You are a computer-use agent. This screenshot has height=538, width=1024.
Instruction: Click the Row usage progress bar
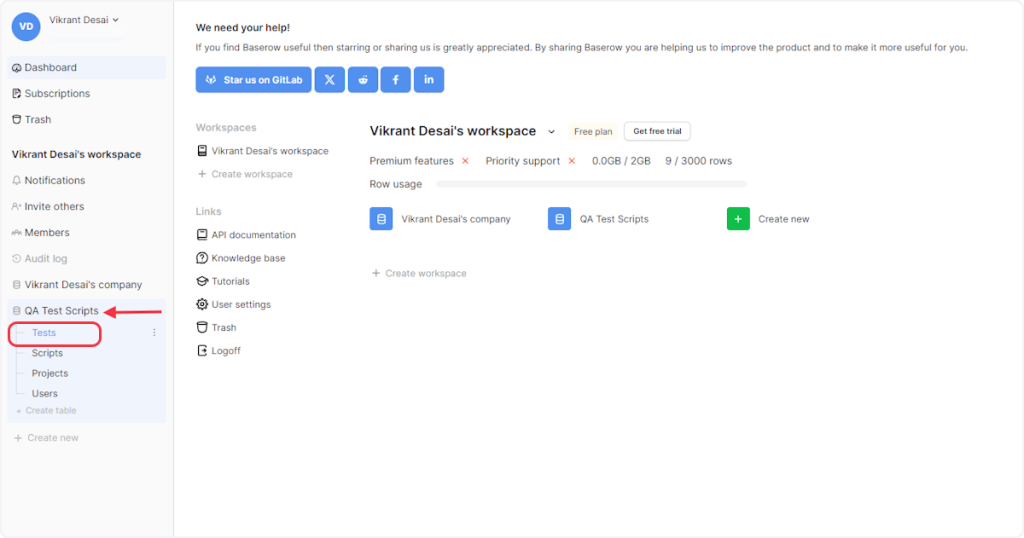coord(591,184)
